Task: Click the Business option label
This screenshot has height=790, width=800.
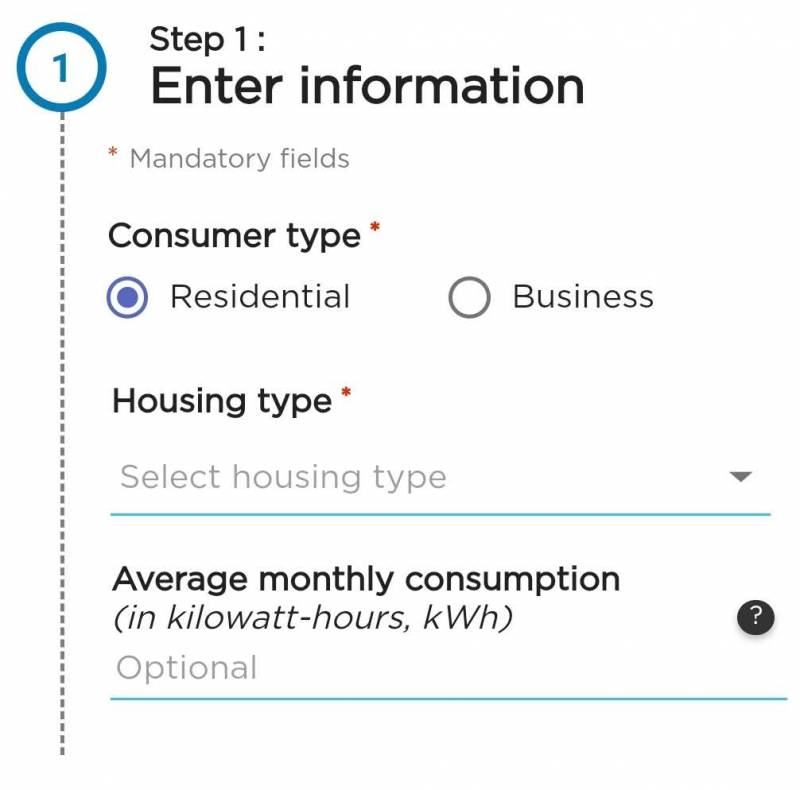Action: [x=583, y=297]
